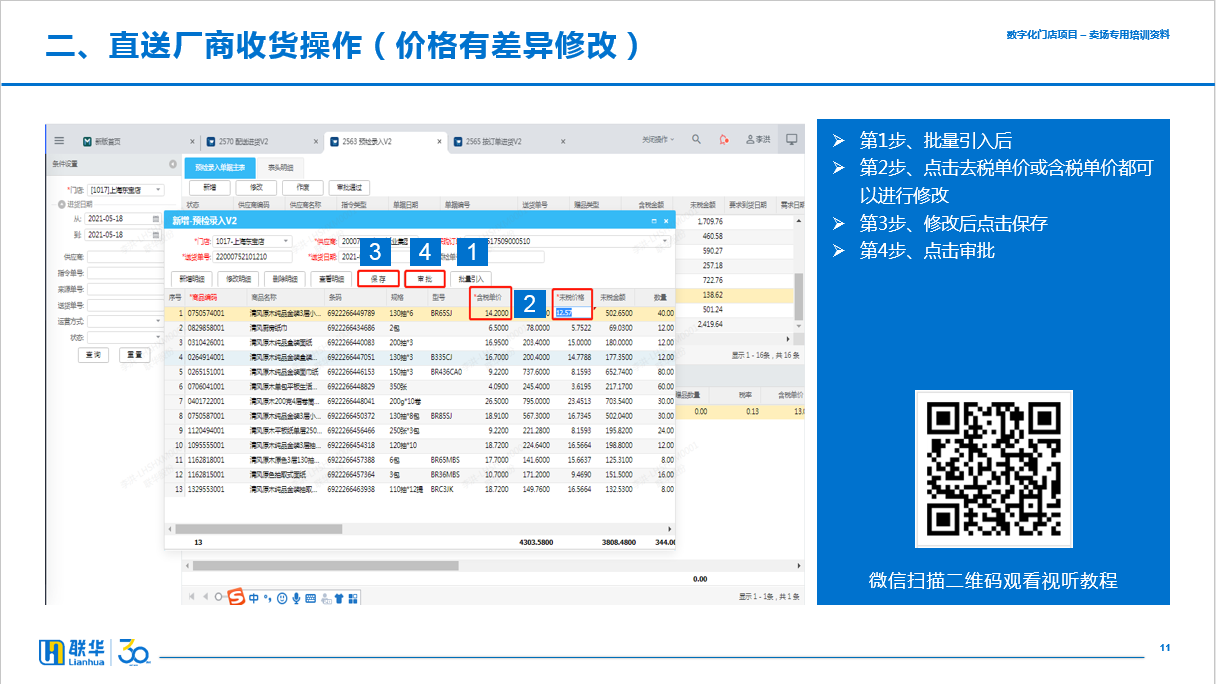
Task: Click the monitor display icon
Action: [792, 140]
